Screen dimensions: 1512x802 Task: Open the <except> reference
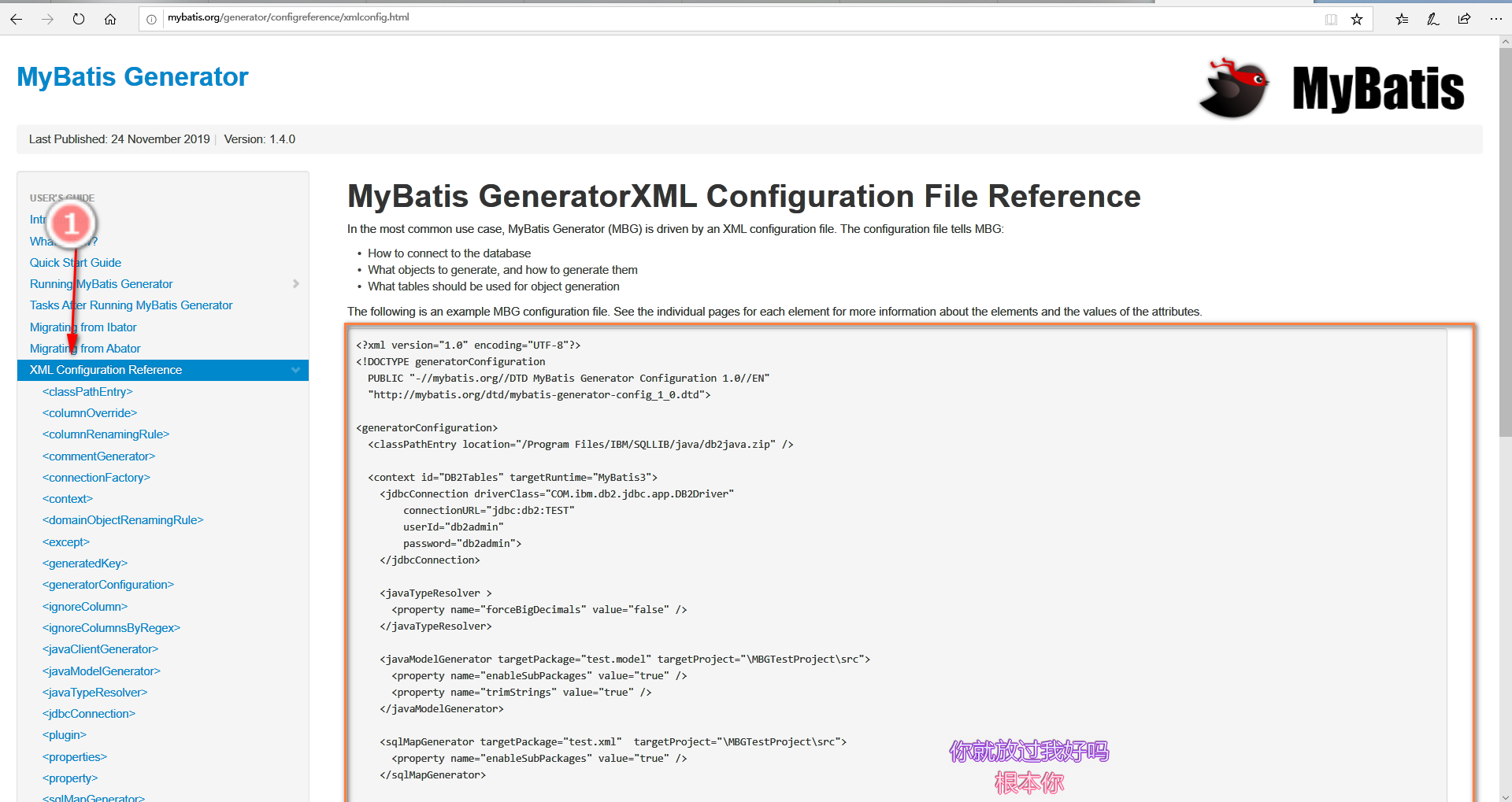coord(66,542)
